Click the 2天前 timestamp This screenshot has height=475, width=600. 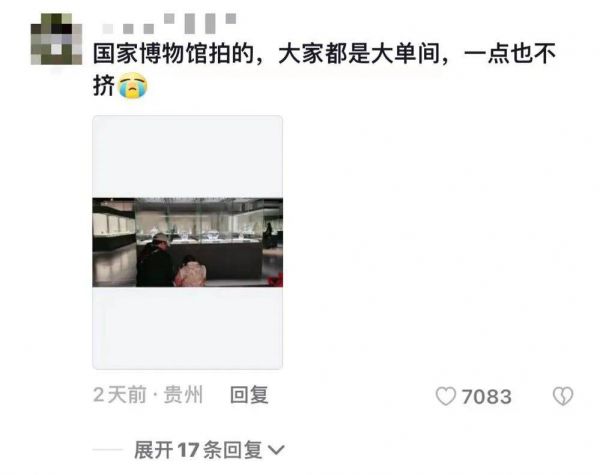(x=120, y=395)
